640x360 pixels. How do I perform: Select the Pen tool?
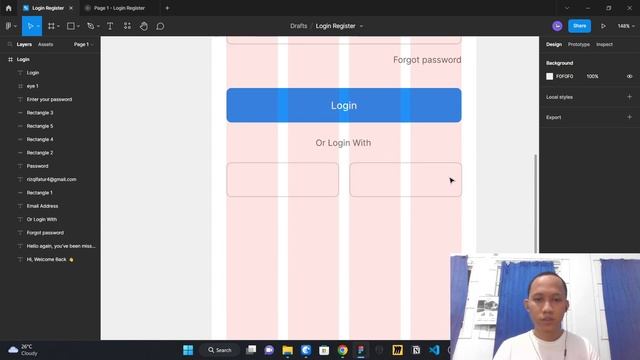point(91,26)
